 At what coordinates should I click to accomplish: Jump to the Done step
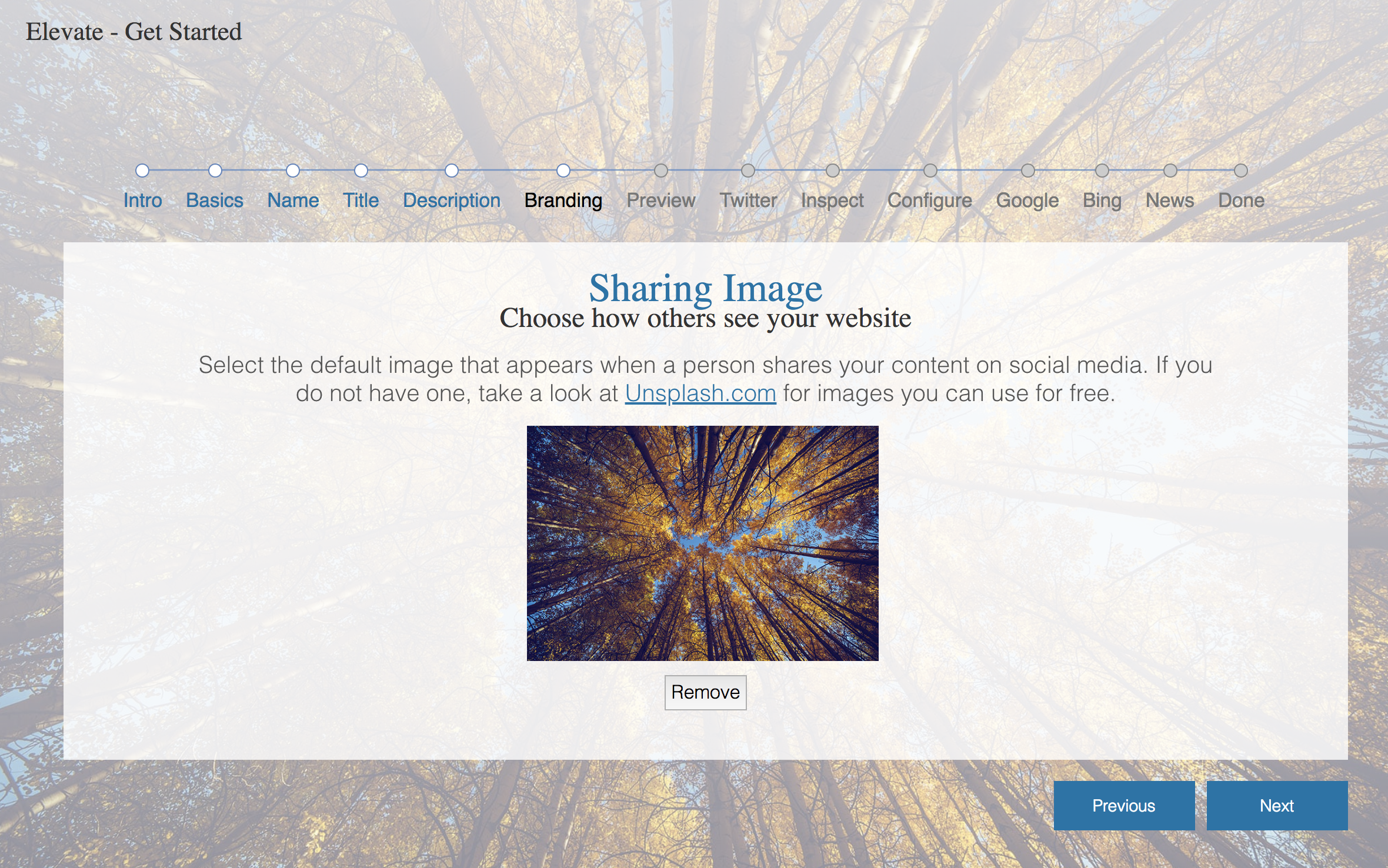coord(1241,201)
